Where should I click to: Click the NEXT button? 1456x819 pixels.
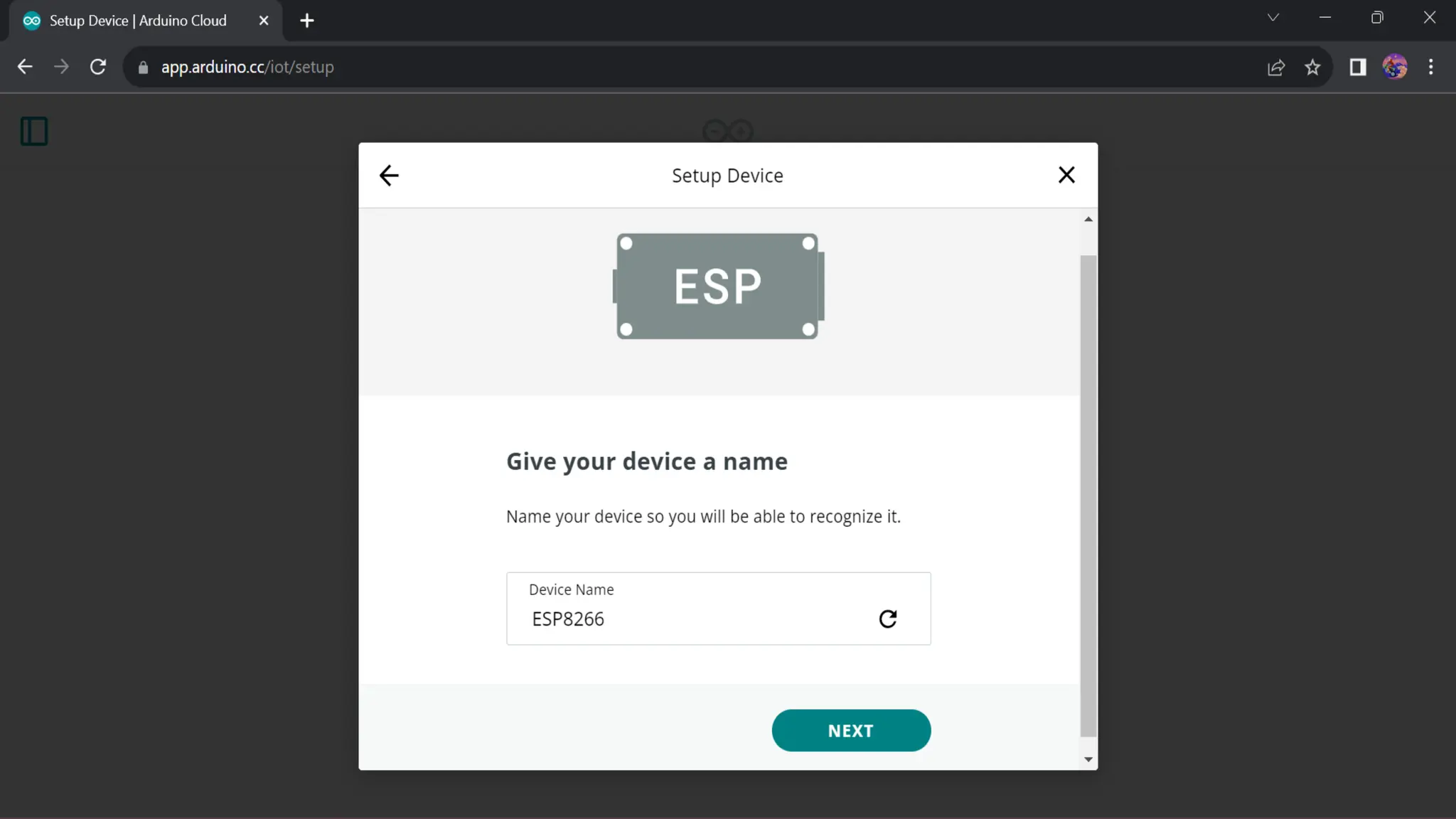point(850,730)
